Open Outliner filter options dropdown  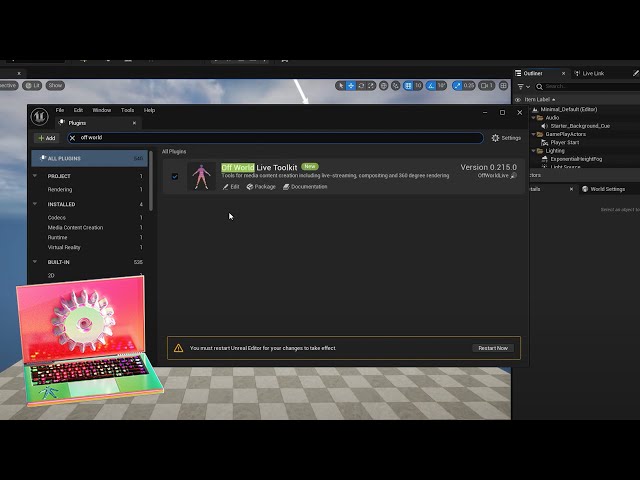click(x=523, y=87)
